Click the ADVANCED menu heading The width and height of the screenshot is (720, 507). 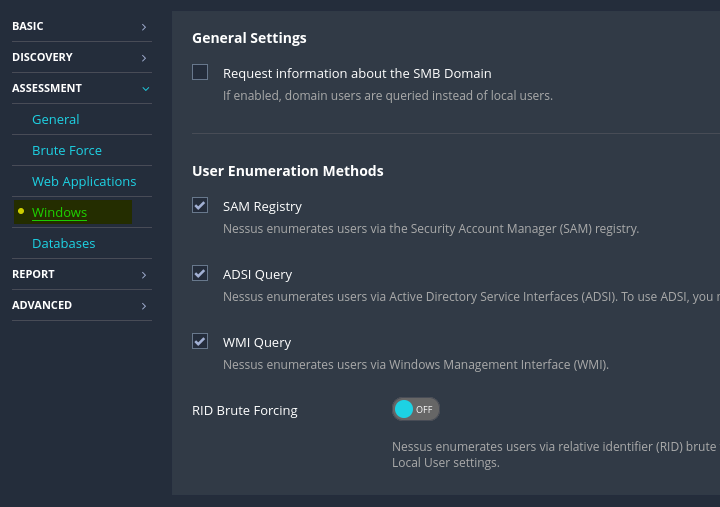click(x=42, y=305)
